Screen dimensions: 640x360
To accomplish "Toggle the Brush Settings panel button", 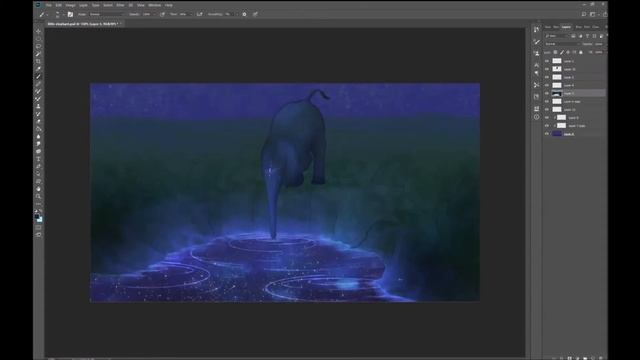I will point(70,14).
